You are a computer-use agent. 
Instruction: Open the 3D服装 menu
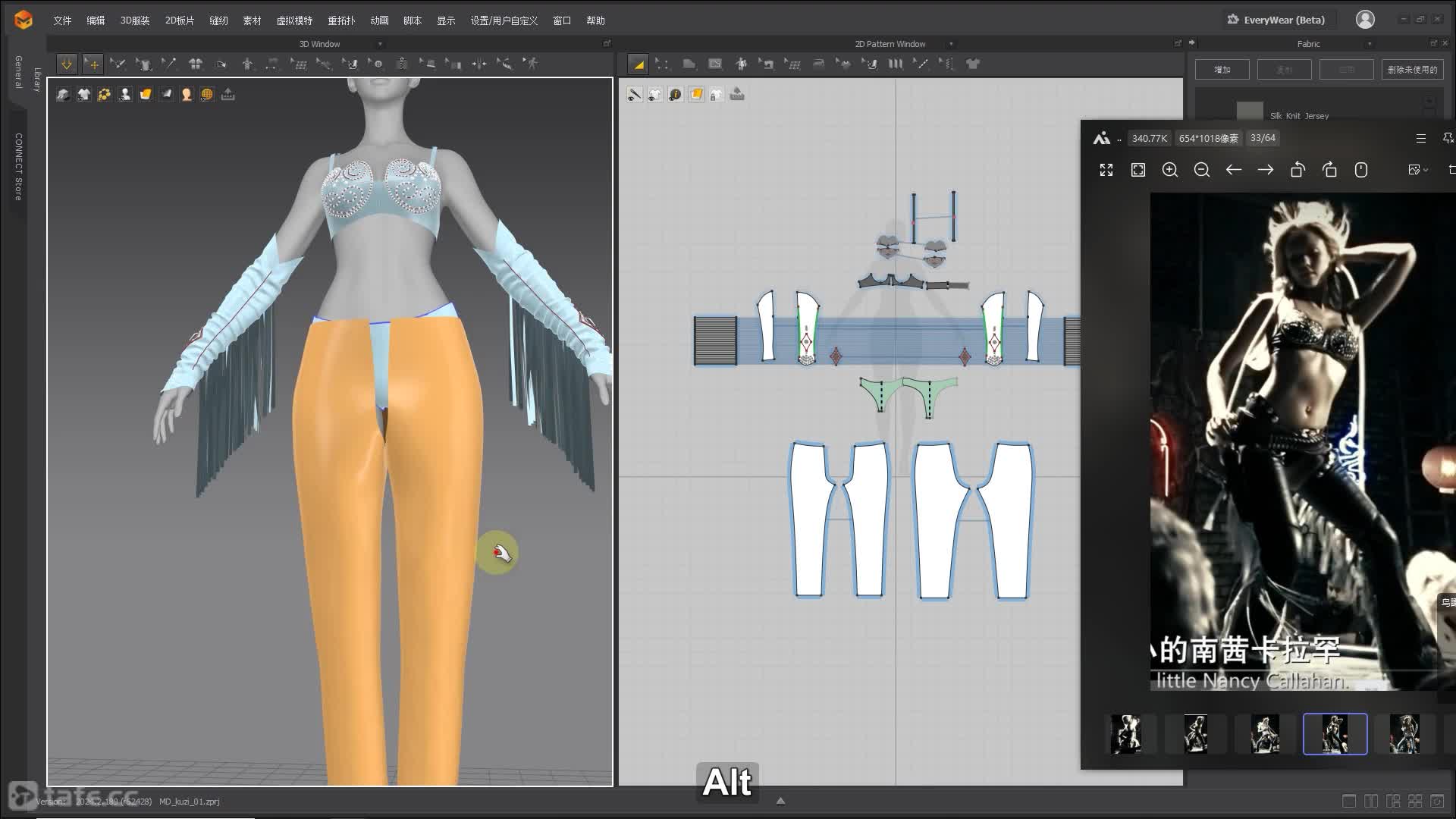click(x=135, y=20)
